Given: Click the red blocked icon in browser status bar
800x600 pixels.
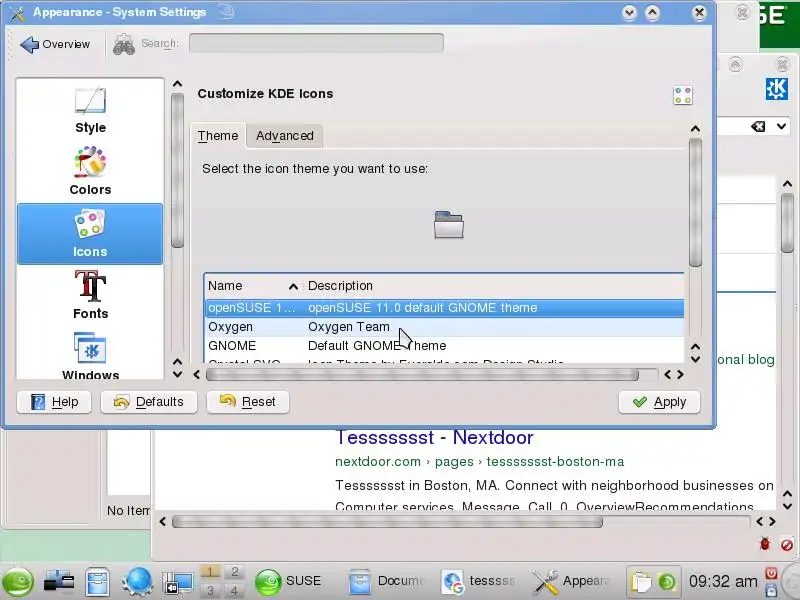Looking at the screenshot, I should 786,545.
